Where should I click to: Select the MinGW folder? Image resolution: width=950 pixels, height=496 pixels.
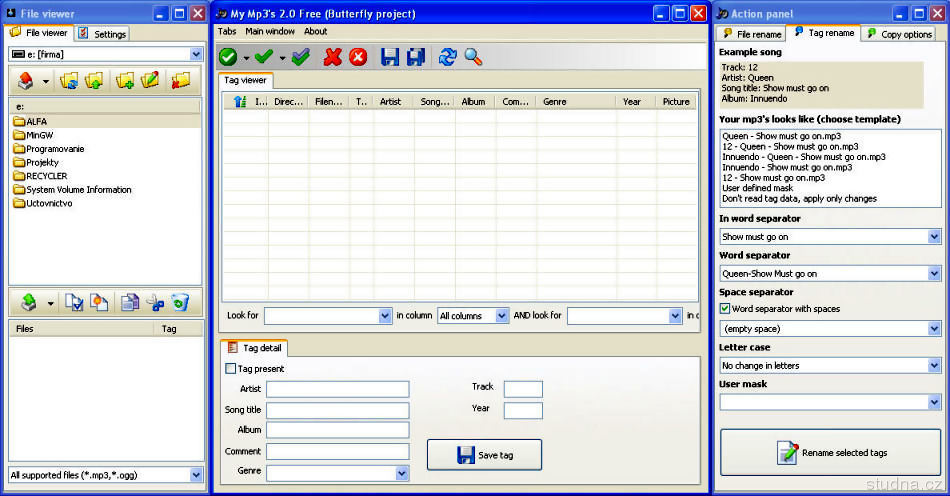click(33, 135)
